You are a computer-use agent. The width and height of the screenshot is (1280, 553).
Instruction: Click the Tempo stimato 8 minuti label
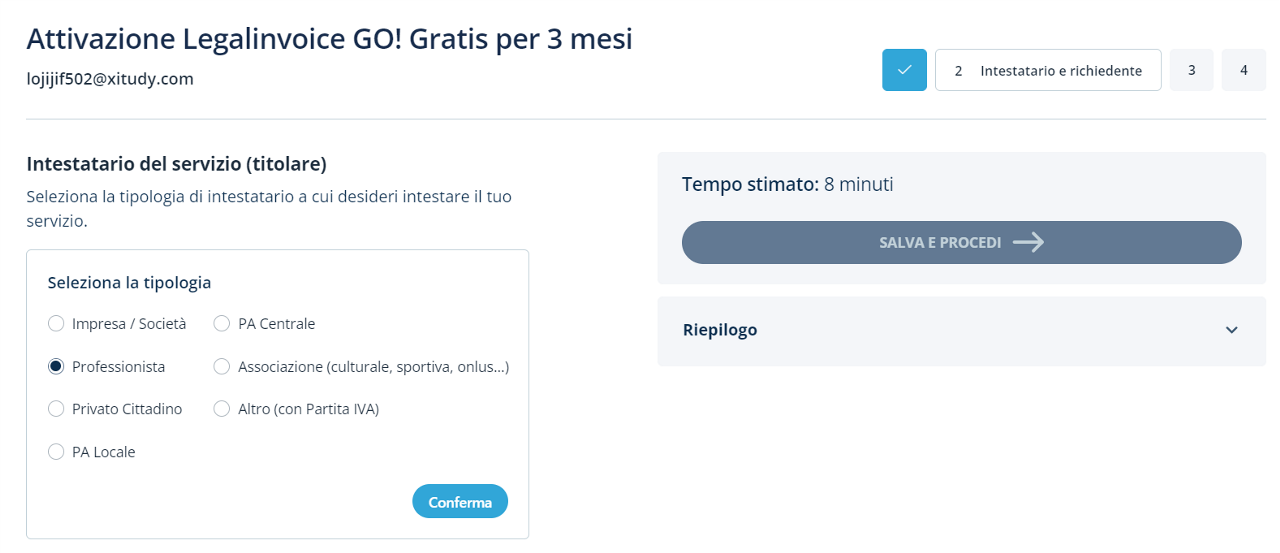[x=787, y=184]
